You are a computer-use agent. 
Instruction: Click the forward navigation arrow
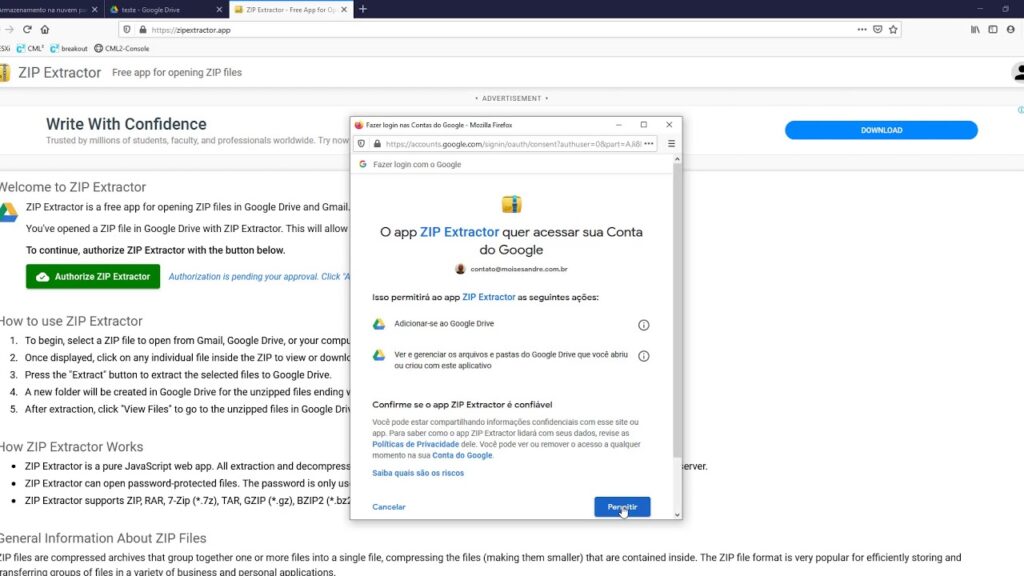[x=9, y=29]
